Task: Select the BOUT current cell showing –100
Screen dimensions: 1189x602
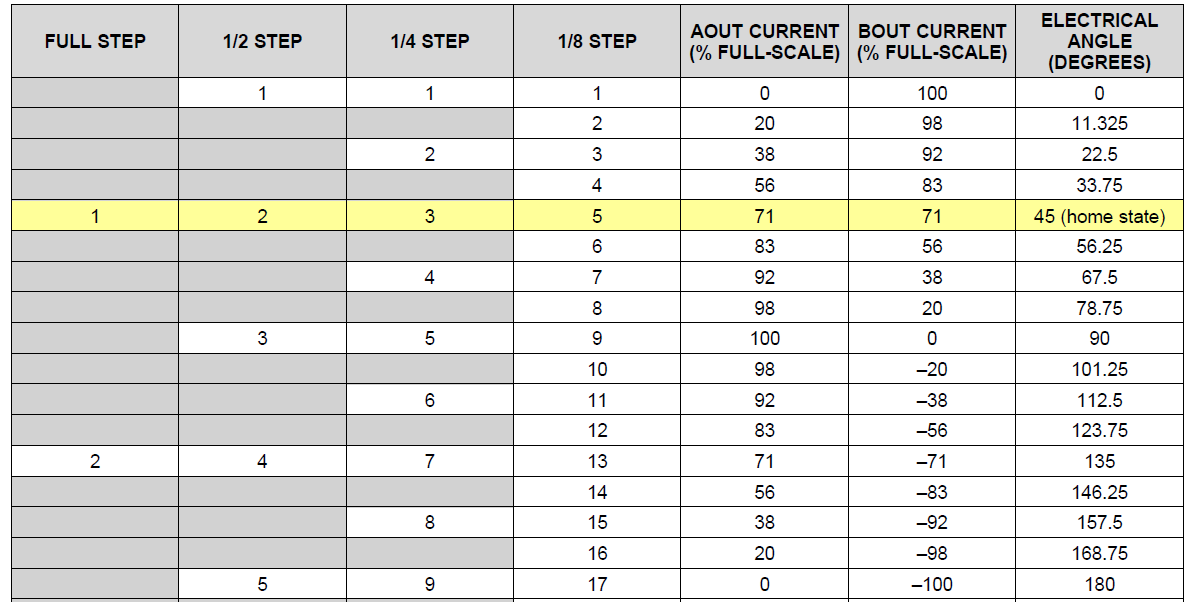Action: point(932,585)
